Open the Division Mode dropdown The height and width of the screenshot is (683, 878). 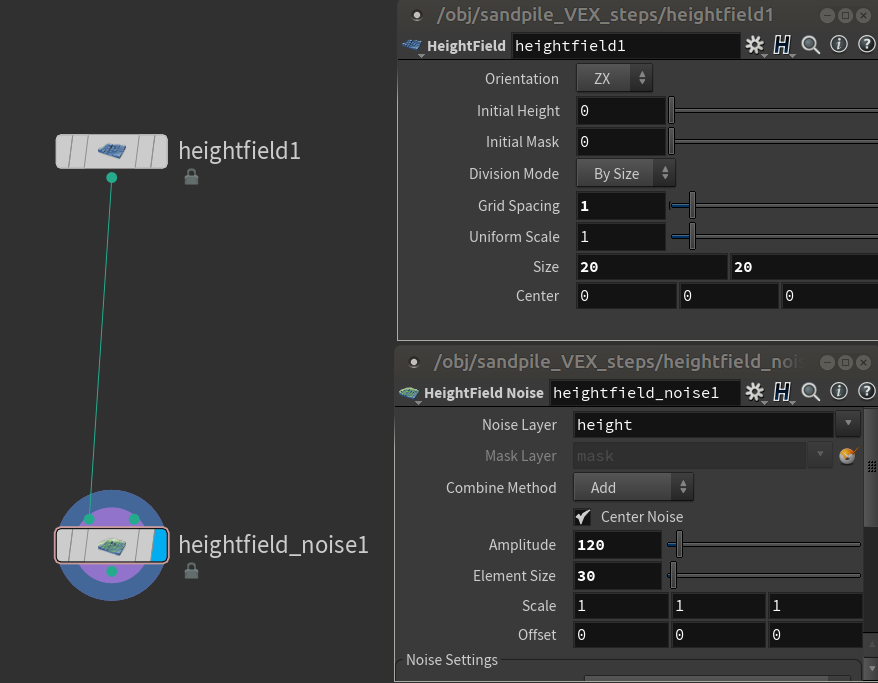(625, 173)
